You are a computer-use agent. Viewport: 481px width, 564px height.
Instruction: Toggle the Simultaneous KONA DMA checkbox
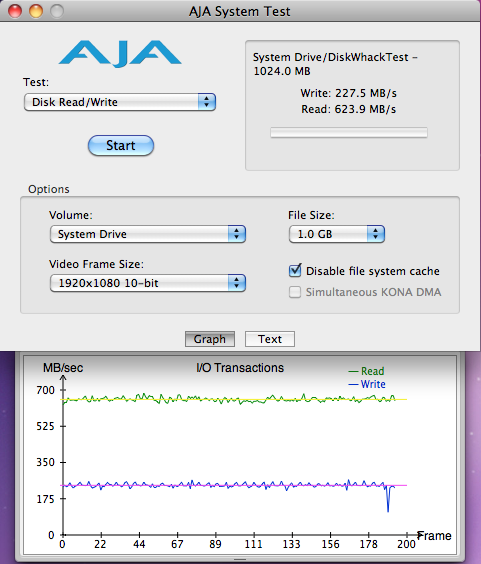coord(295,292)
